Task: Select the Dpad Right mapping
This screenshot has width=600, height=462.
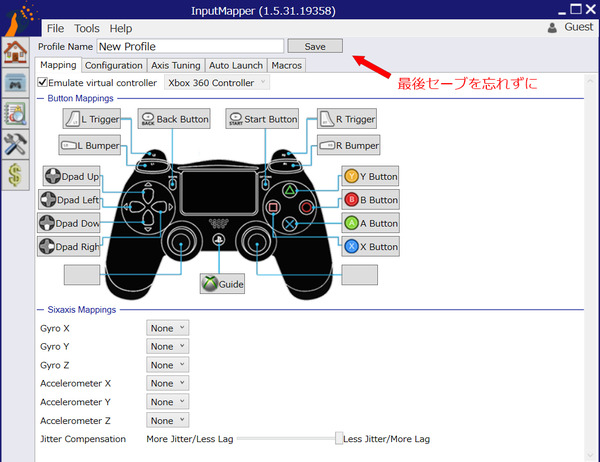Action: 69,247
